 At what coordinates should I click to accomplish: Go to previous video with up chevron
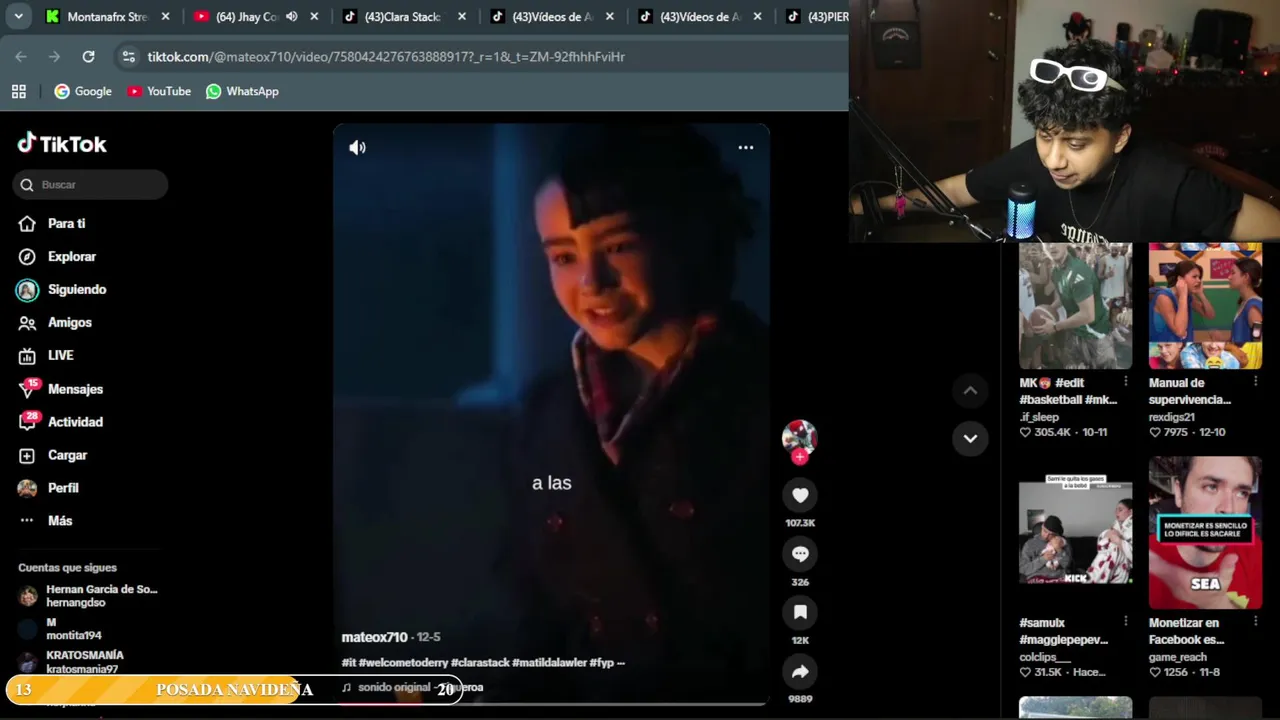pos(970,391)
